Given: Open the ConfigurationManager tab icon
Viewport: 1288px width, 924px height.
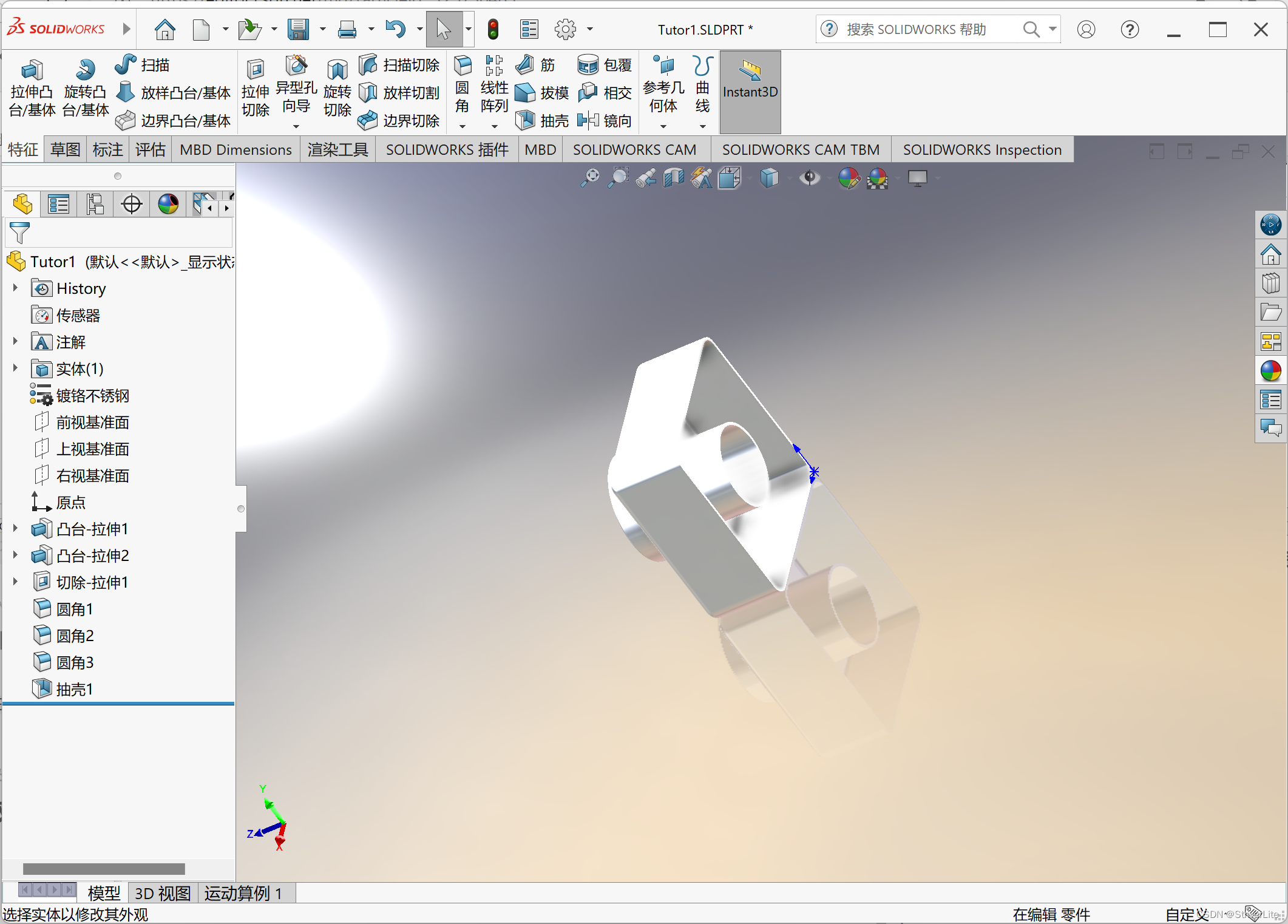Looking at the screenshot, I should tap(95, 205).
